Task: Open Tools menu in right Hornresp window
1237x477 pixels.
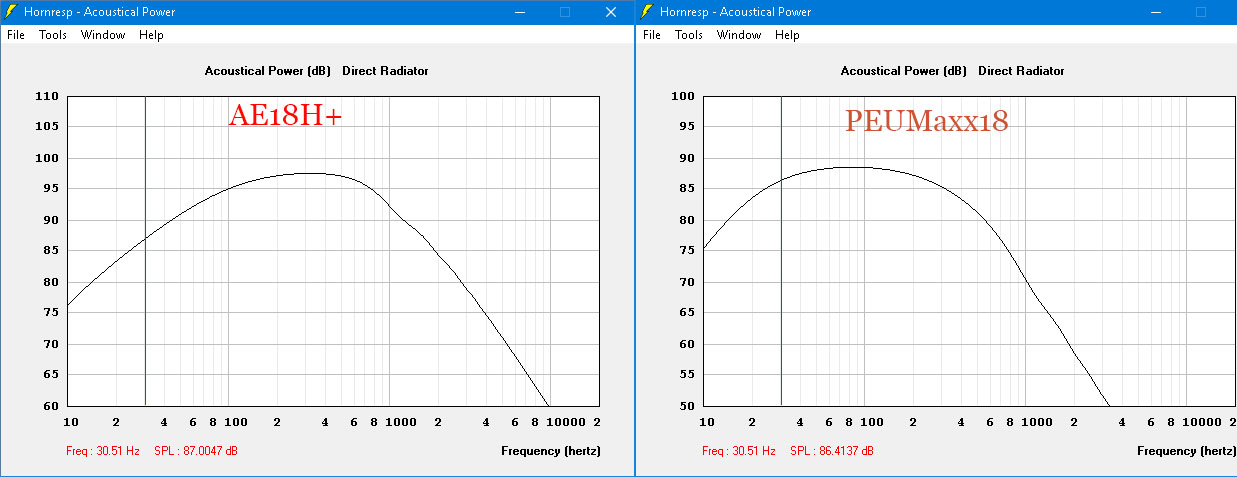Action: pos(689,35)
